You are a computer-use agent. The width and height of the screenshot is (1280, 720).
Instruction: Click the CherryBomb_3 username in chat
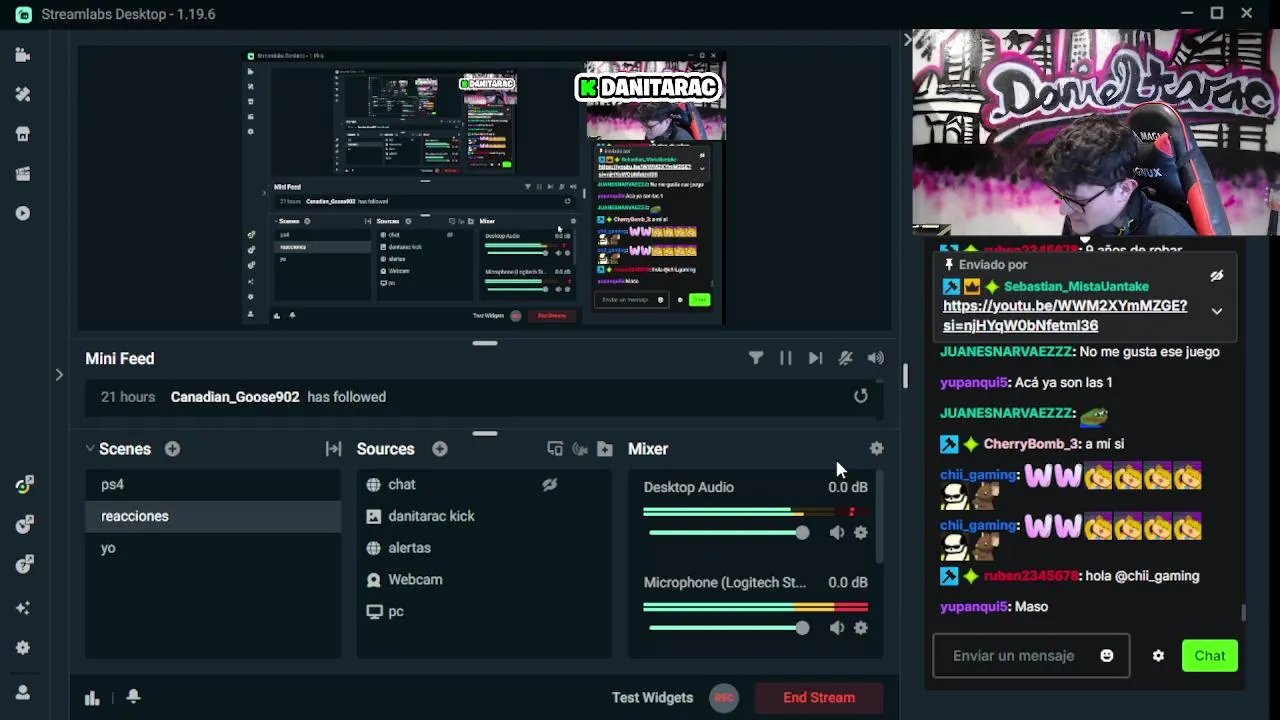[1031, 444]
